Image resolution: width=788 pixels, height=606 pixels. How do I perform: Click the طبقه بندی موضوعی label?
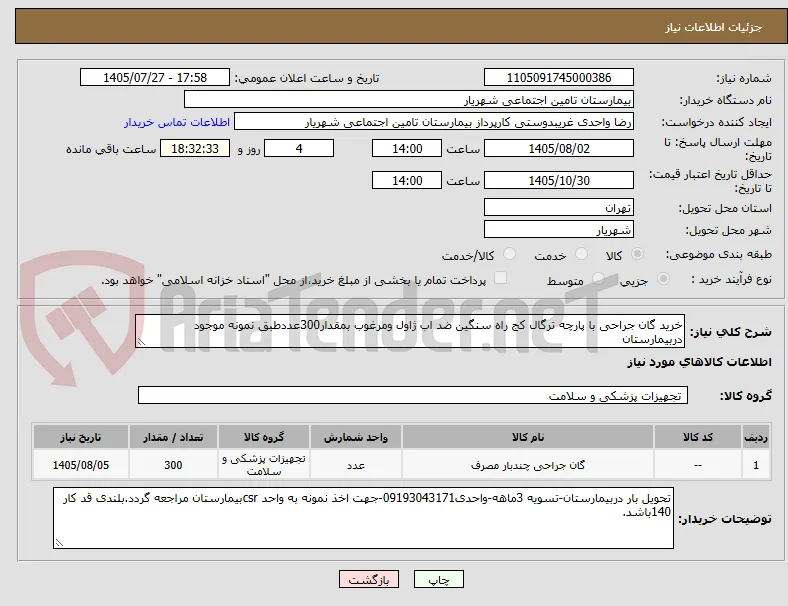coord(719,254)
